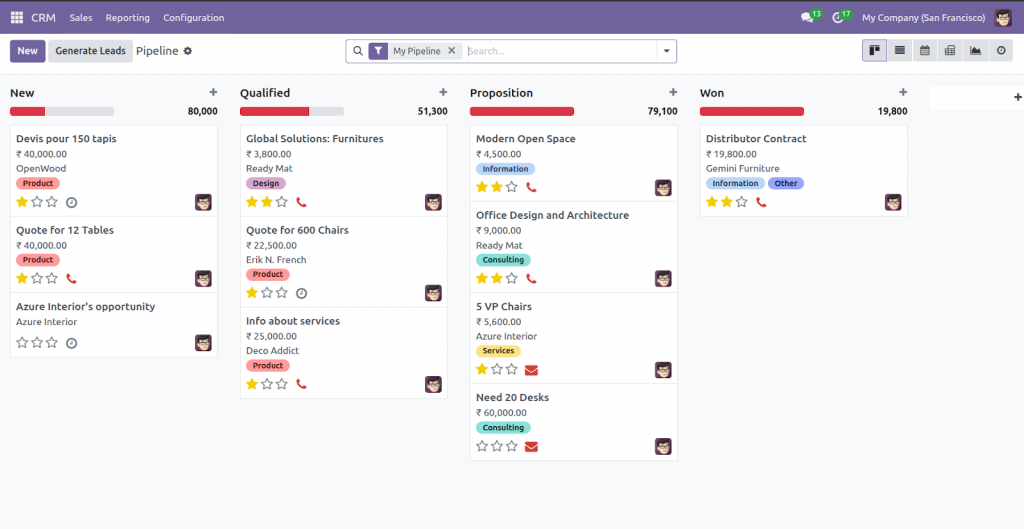Click the Proposition column progress bar
This screenshot has width=1024, height=529.
[522, 112]
